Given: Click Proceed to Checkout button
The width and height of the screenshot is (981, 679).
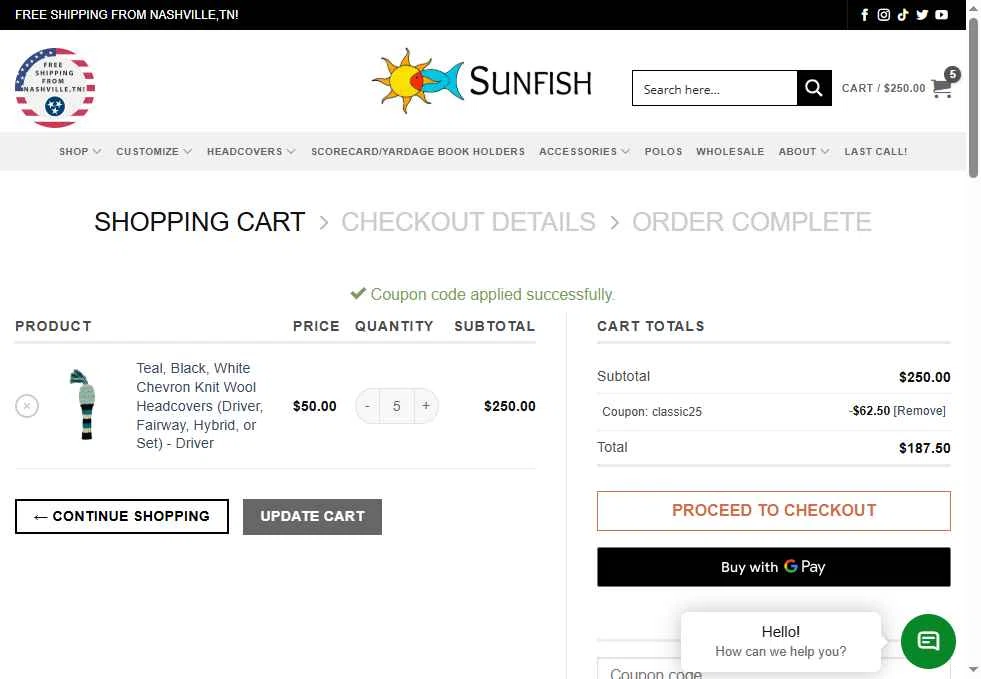Looking at the screenshot, I should click(773, 511).
